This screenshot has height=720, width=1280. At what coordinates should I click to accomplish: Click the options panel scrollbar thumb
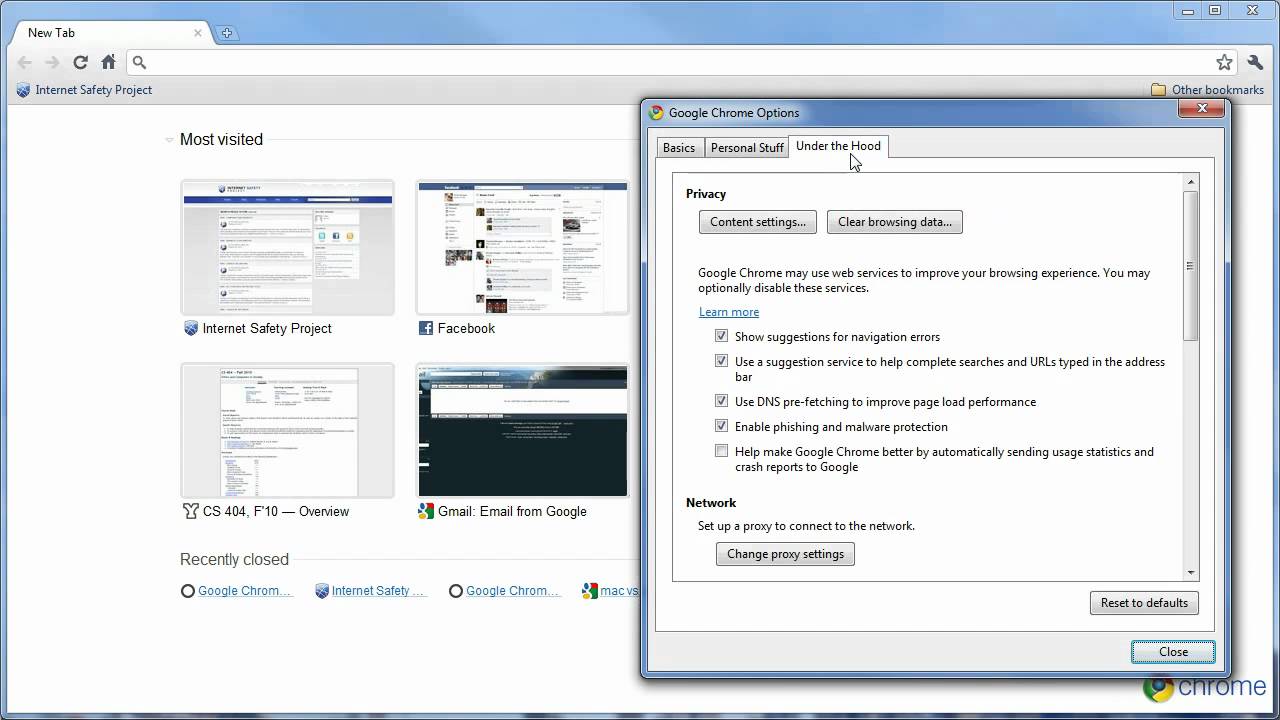[1190, 265]
